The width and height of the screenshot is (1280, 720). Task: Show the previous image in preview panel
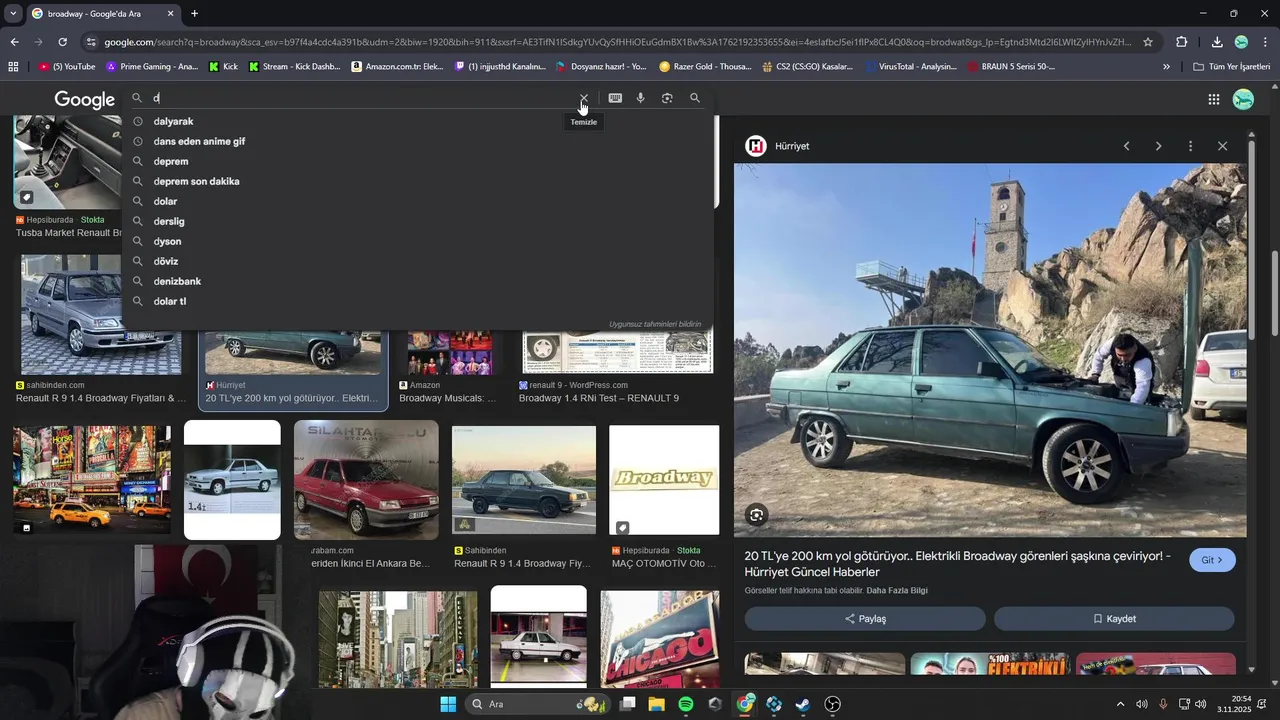pyautogui.click(x=1126, y=146)
